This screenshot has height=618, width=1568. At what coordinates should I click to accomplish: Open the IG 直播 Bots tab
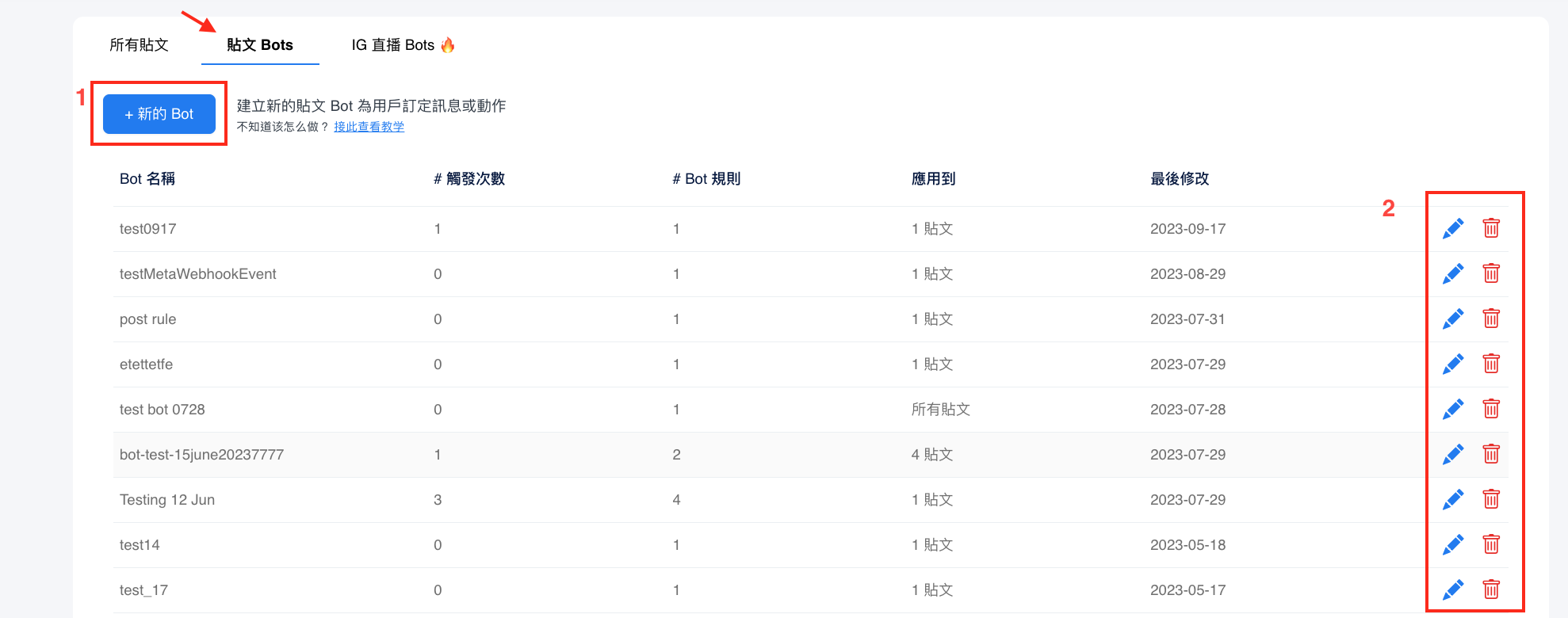point(402,45)
